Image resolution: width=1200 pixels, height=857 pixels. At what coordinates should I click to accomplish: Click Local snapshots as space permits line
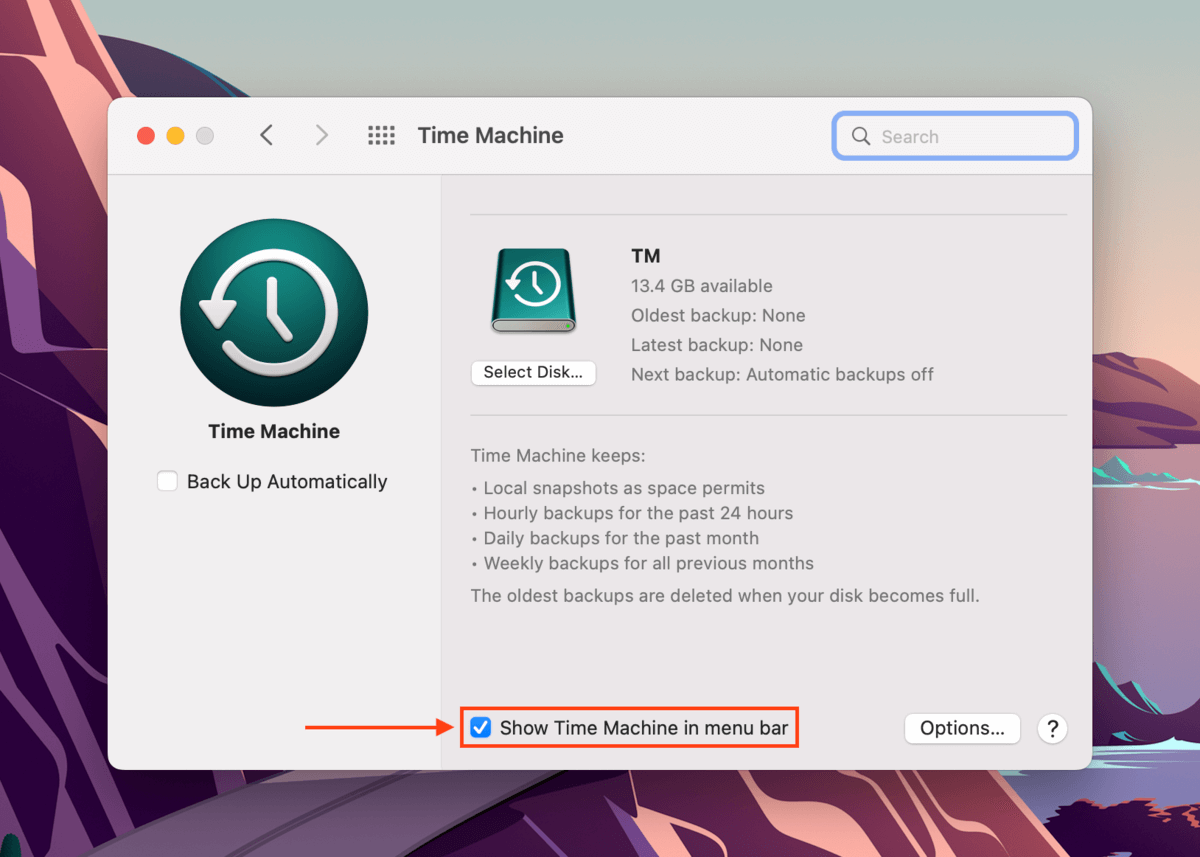point(624,488)
